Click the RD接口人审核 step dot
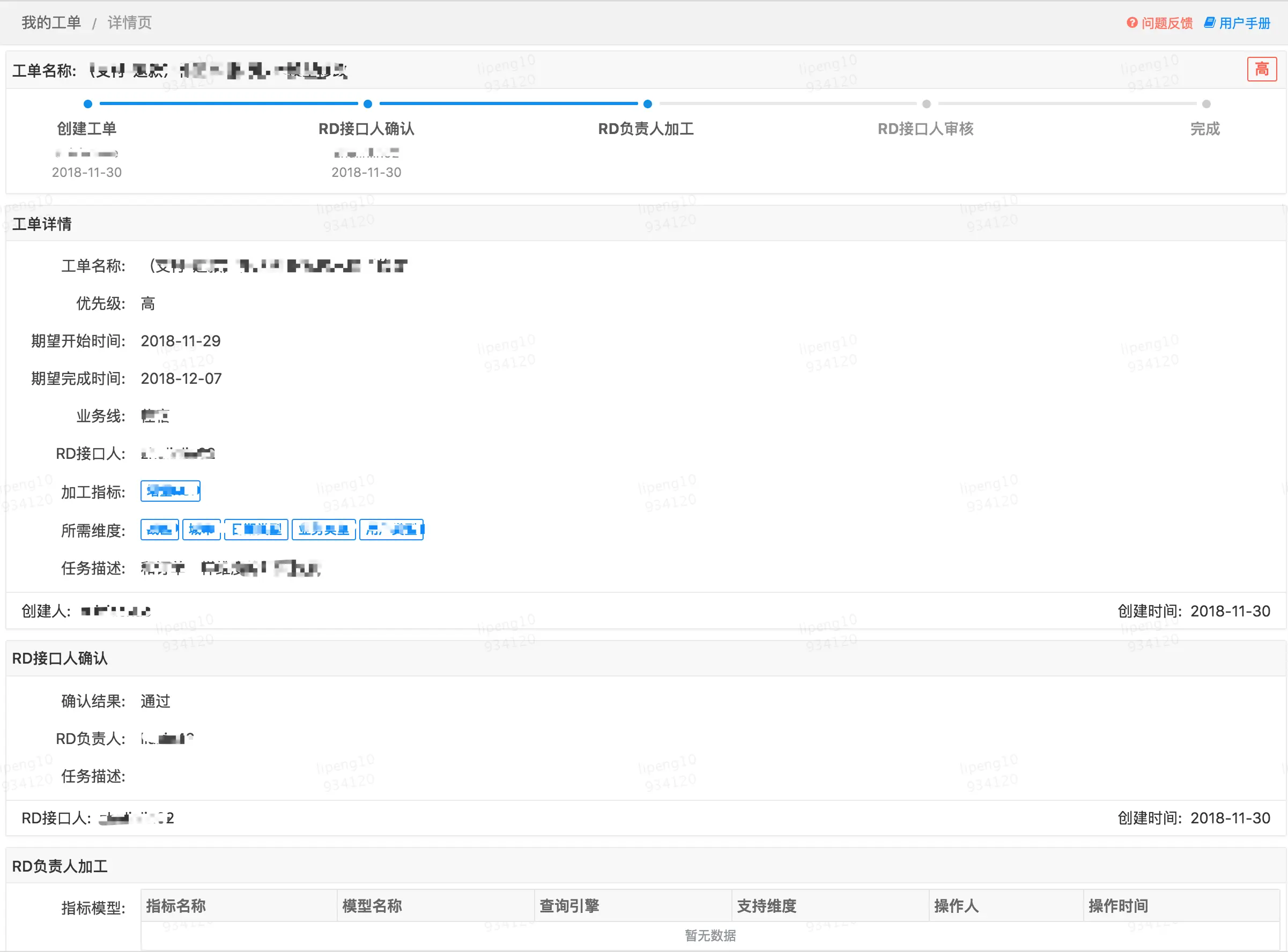Viewport: 1288px width, 952px height. (927, 105)
